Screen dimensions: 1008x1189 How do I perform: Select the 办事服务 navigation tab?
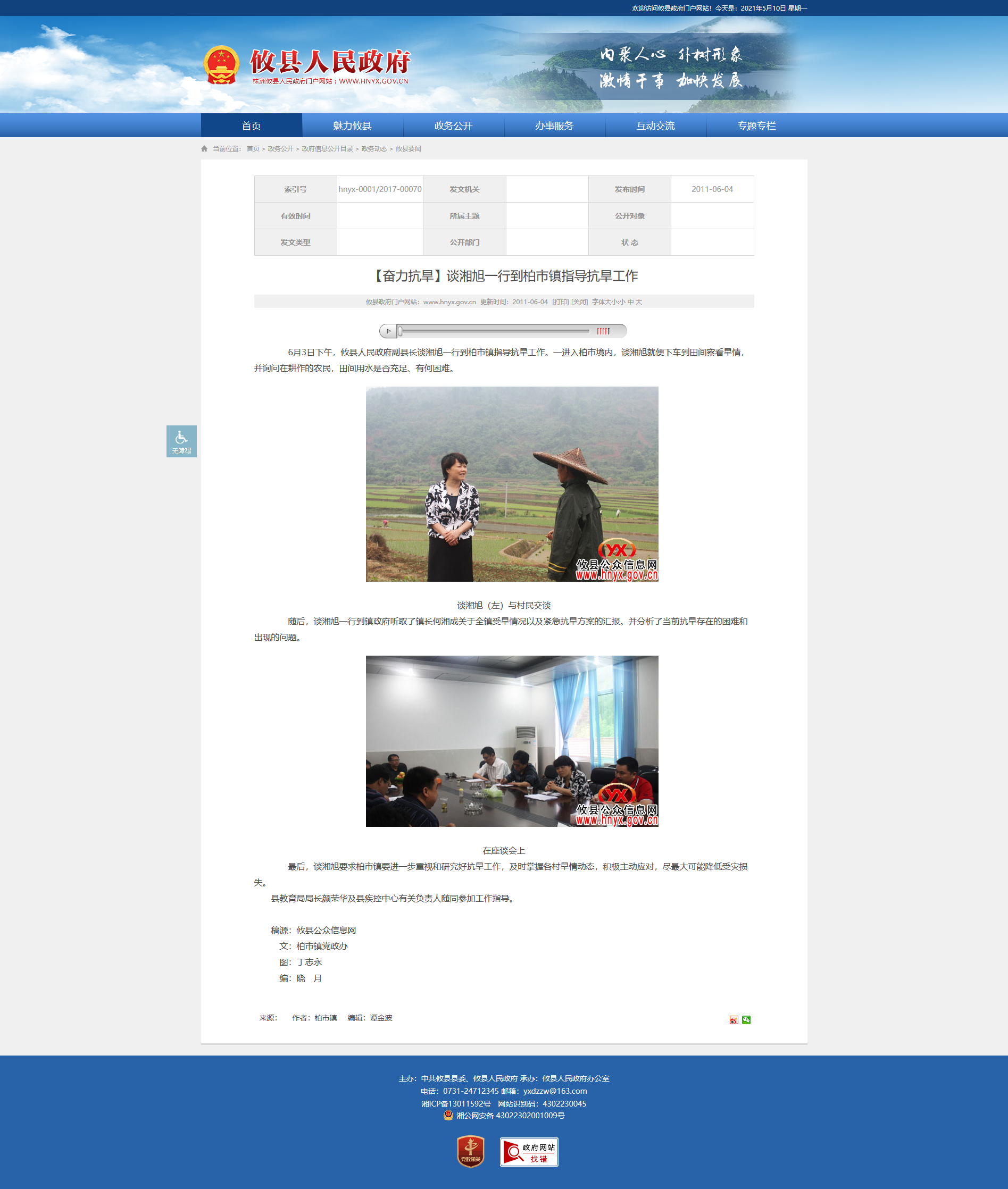click(555, 125)
